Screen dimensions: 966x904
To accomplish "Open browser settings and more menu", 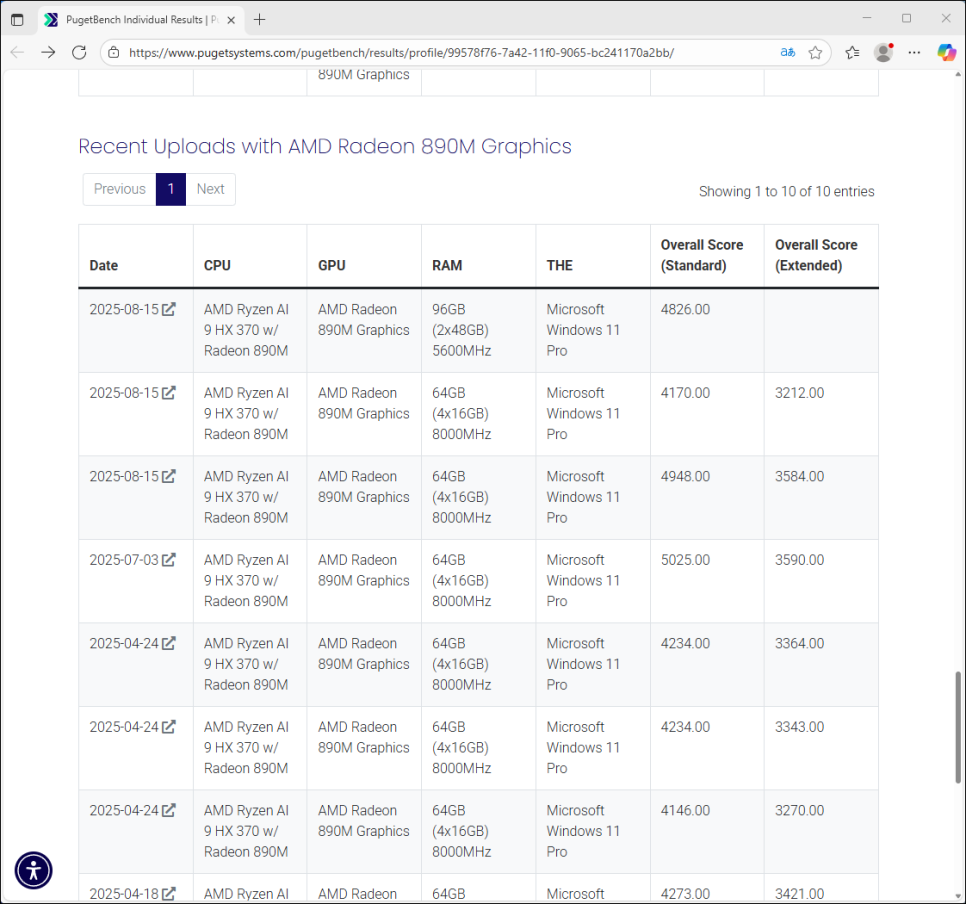I will pyautogui.click(x=914, y=52).
